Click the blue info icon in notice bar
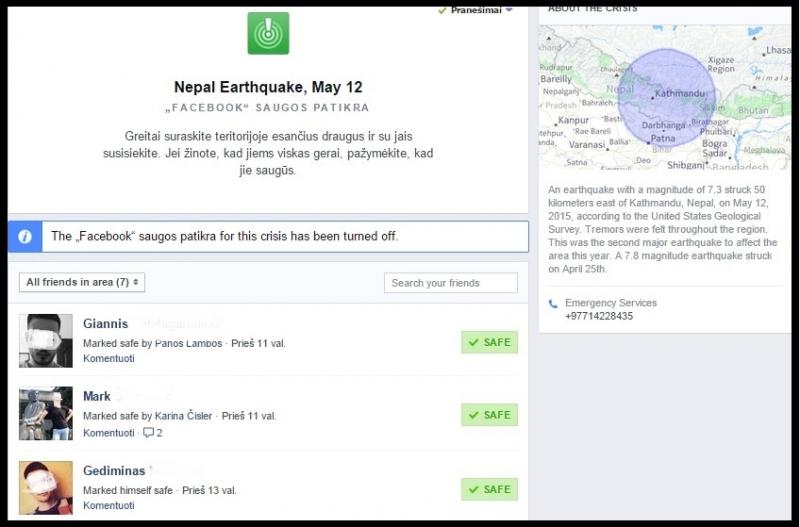The image size is (800, 527). coord(25,237)
